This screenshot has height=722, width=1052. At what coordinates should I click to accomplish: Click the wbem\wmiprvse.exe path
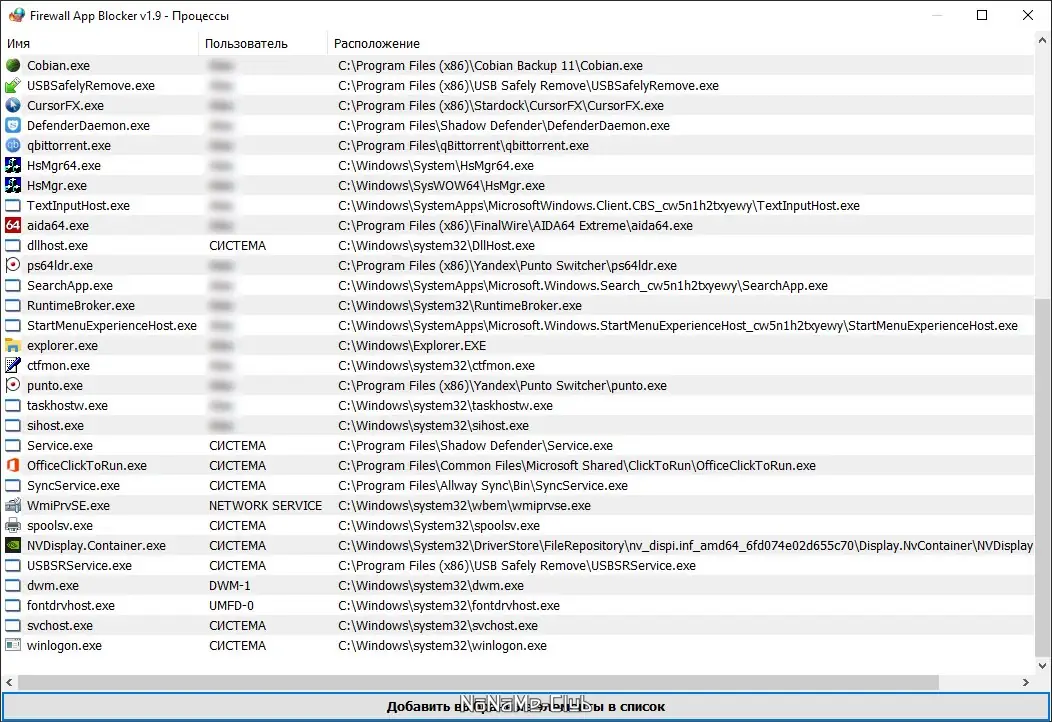click(x=464, y=505)
